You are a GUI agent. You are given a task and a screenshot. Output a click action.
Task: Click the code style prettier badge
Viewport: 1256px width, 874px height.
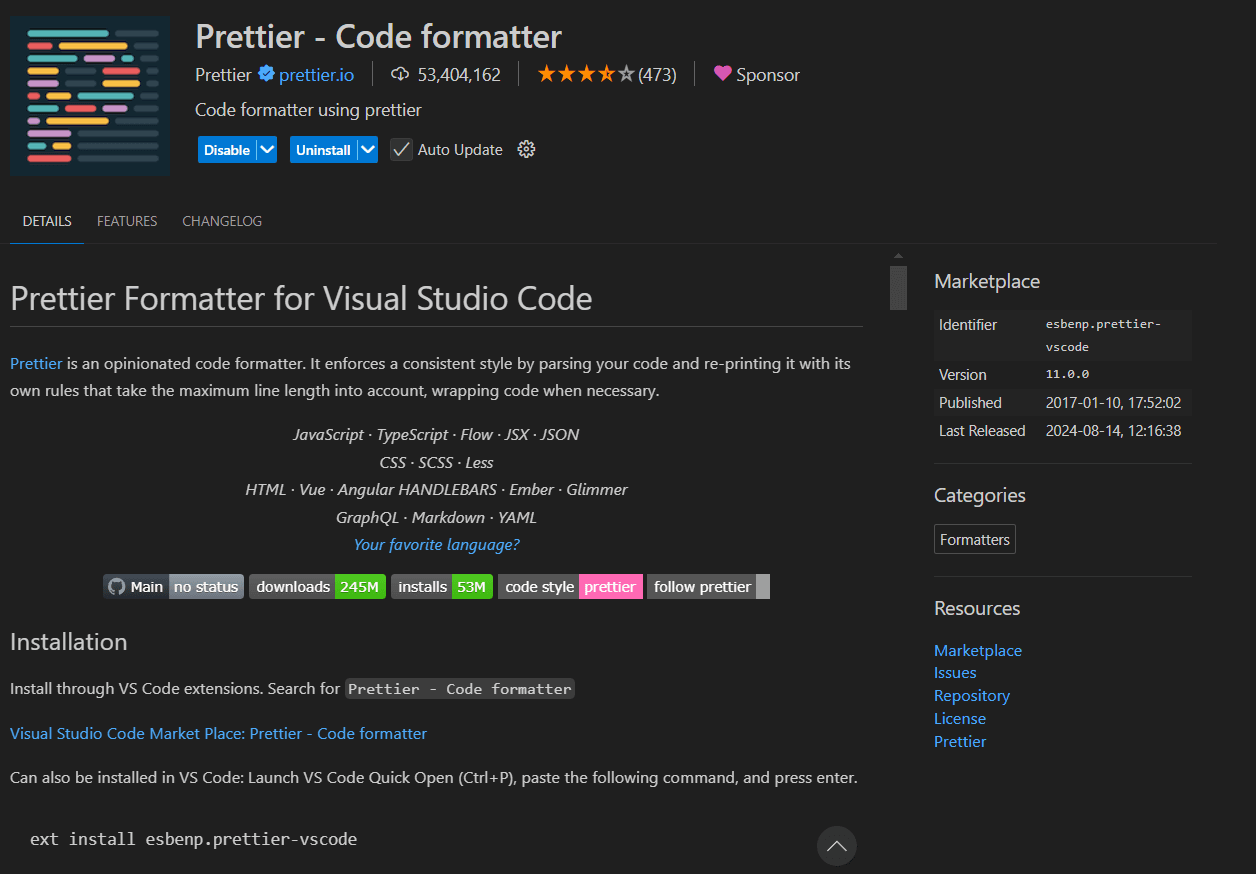[570, 587]
